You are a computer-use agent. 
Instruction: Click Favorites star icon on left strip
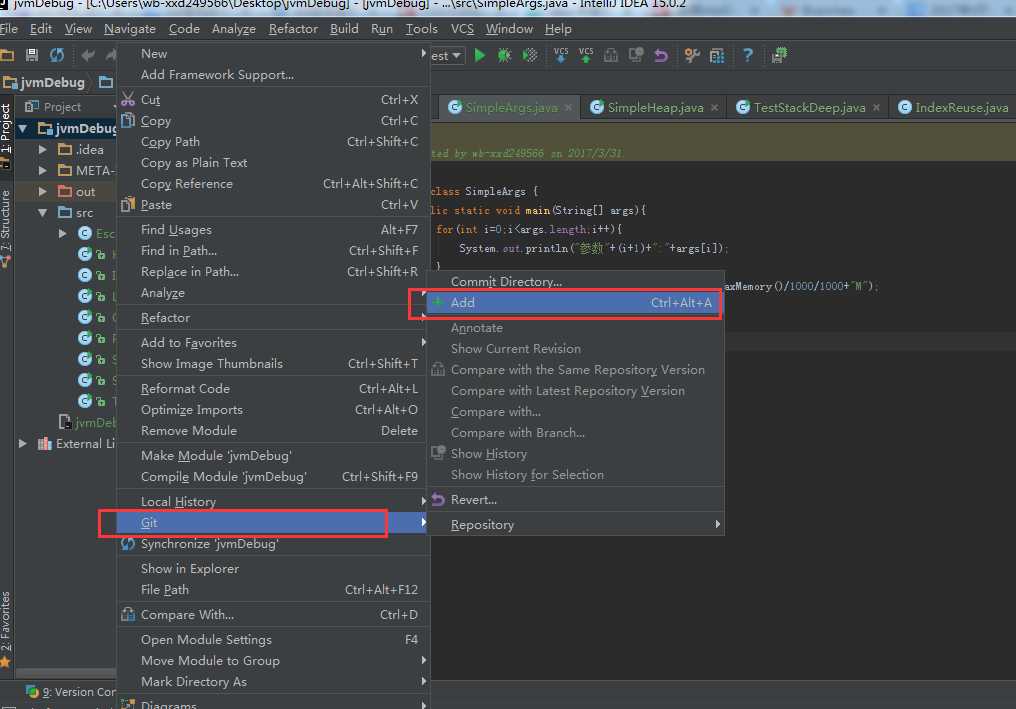tap(5, 662)
